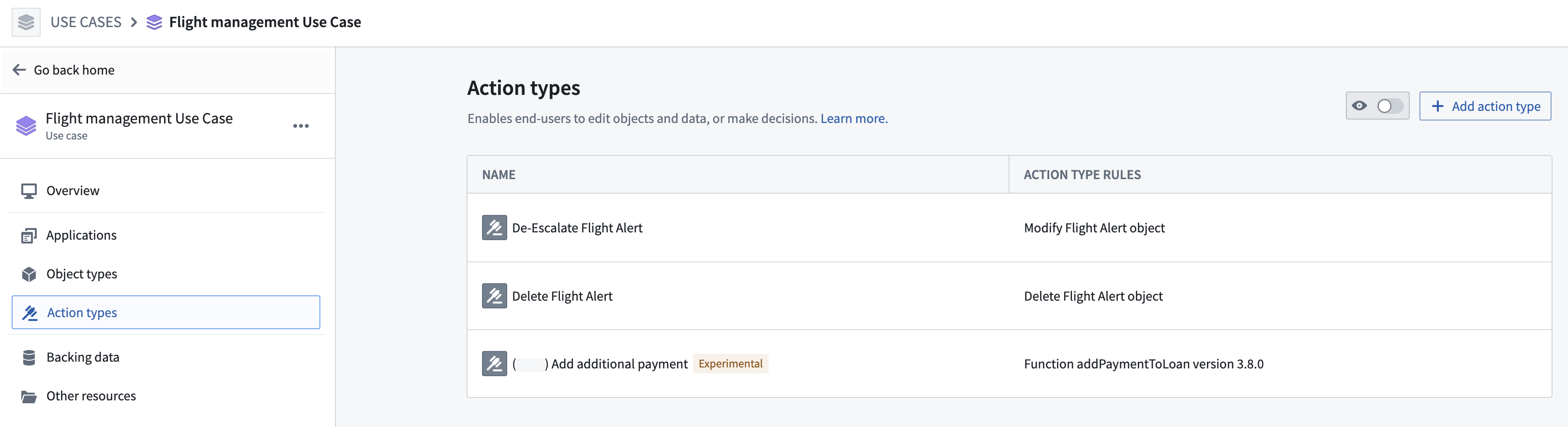Click the Add additional payment action icon
This screenshot has height=427, width=1568.
coord(494,364)
